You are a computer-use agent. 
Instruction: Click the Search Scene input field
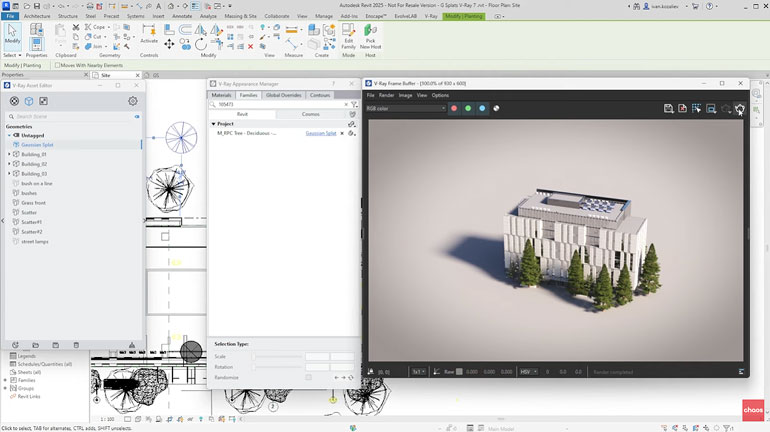pos(74,117)
